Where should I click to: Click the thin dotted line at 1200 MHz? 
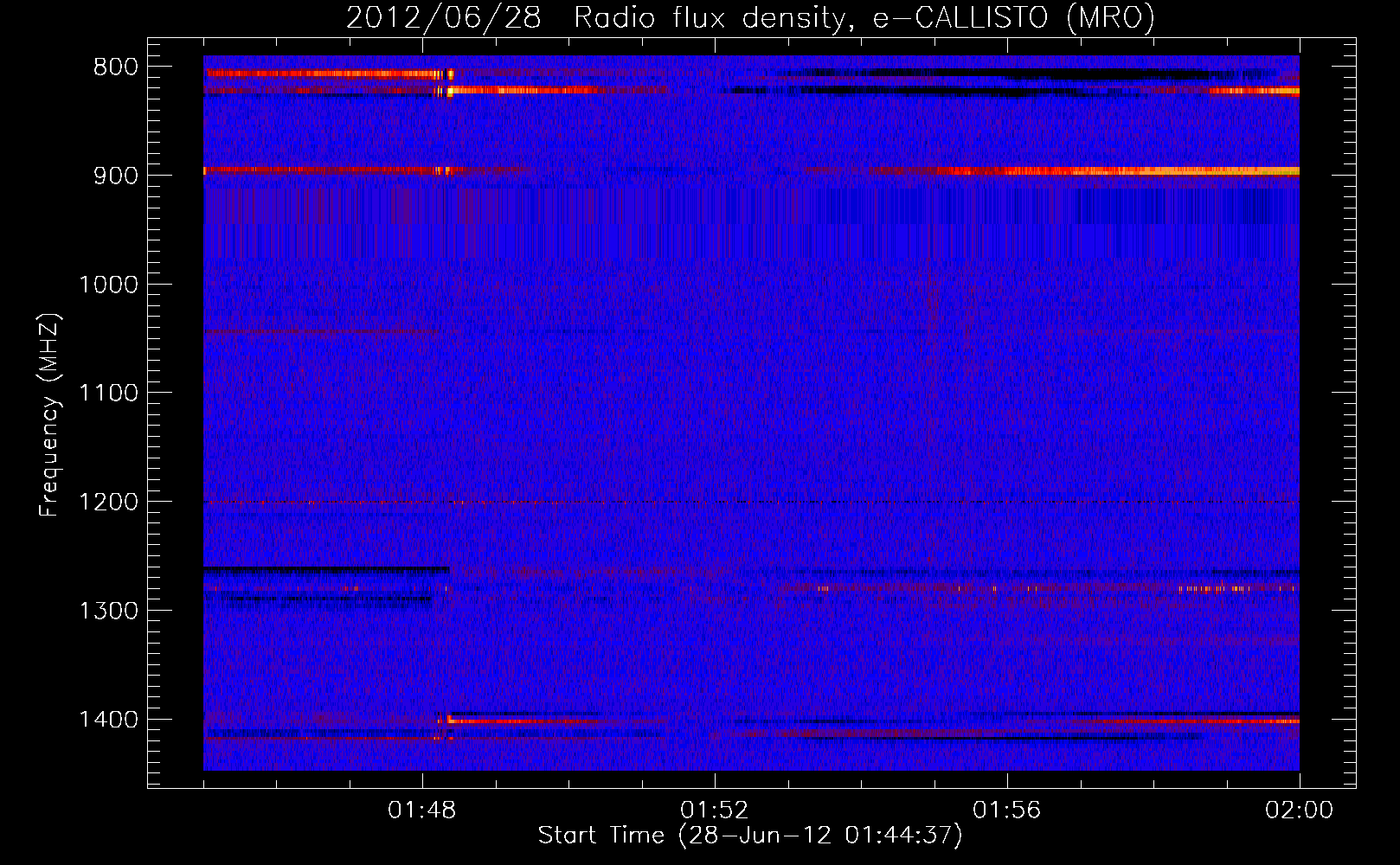(751, 503)
